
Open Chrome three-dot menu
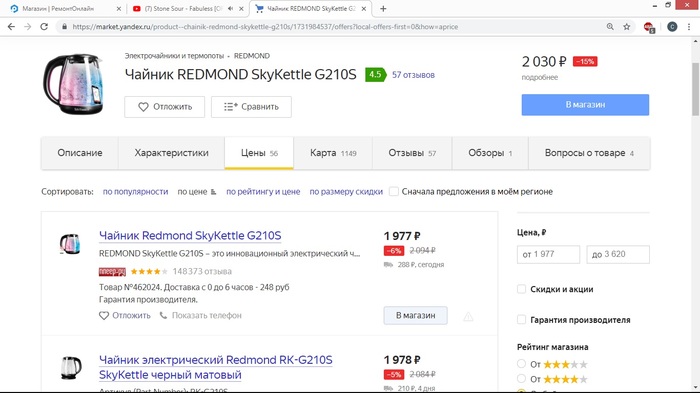(689, 27)
